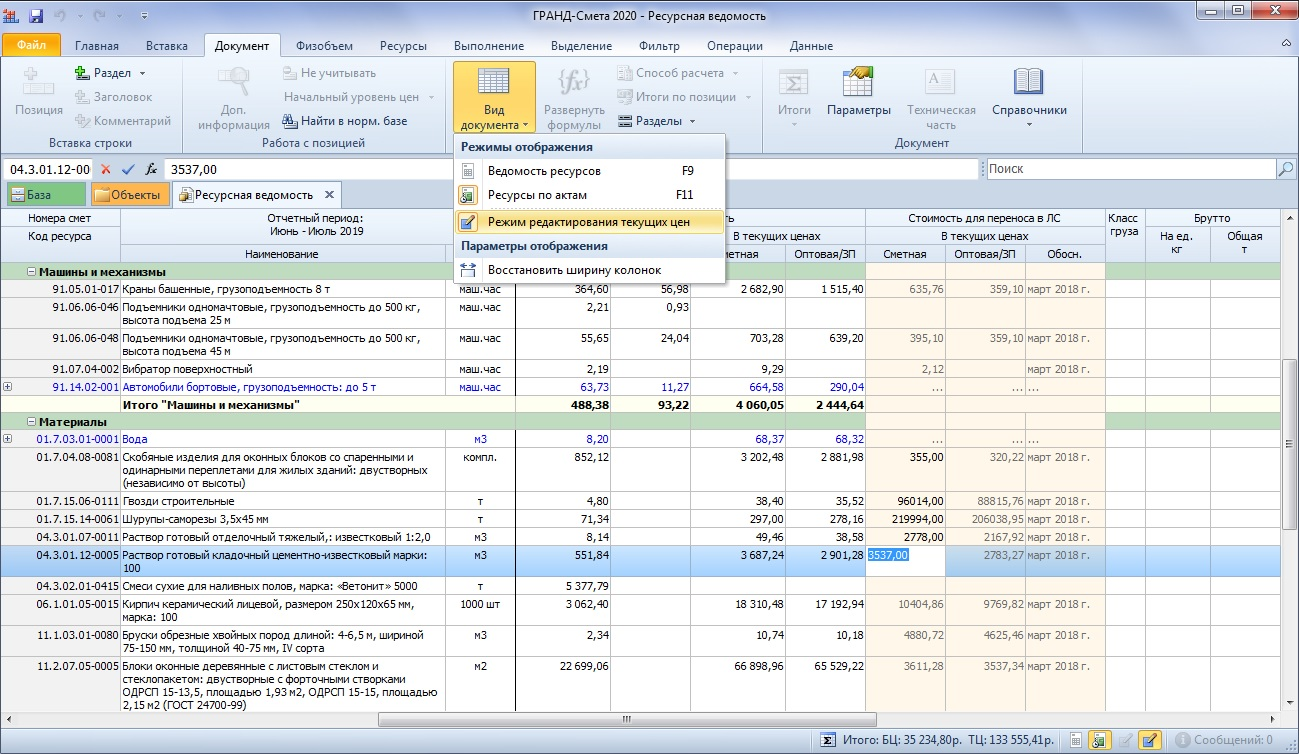Viewport: 1299px width, 754px height.
Task: Expand the Справочники dropdown arrow
Action: [x=1029, y=125]
